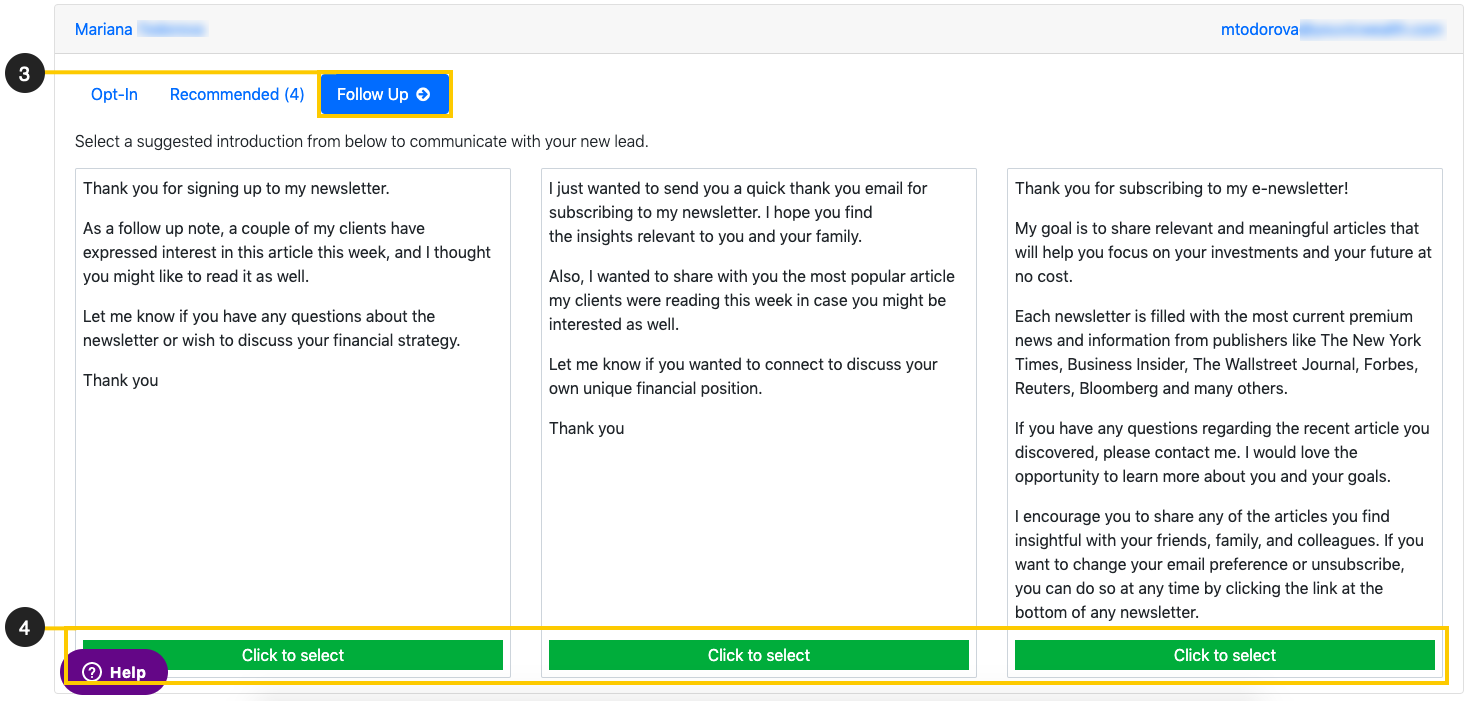Image resolution: width=1470 pixels, height=701 pixels.
Task: Switch to the Opt-In tab
Action: pyautogui.click(x=114, y=94)
